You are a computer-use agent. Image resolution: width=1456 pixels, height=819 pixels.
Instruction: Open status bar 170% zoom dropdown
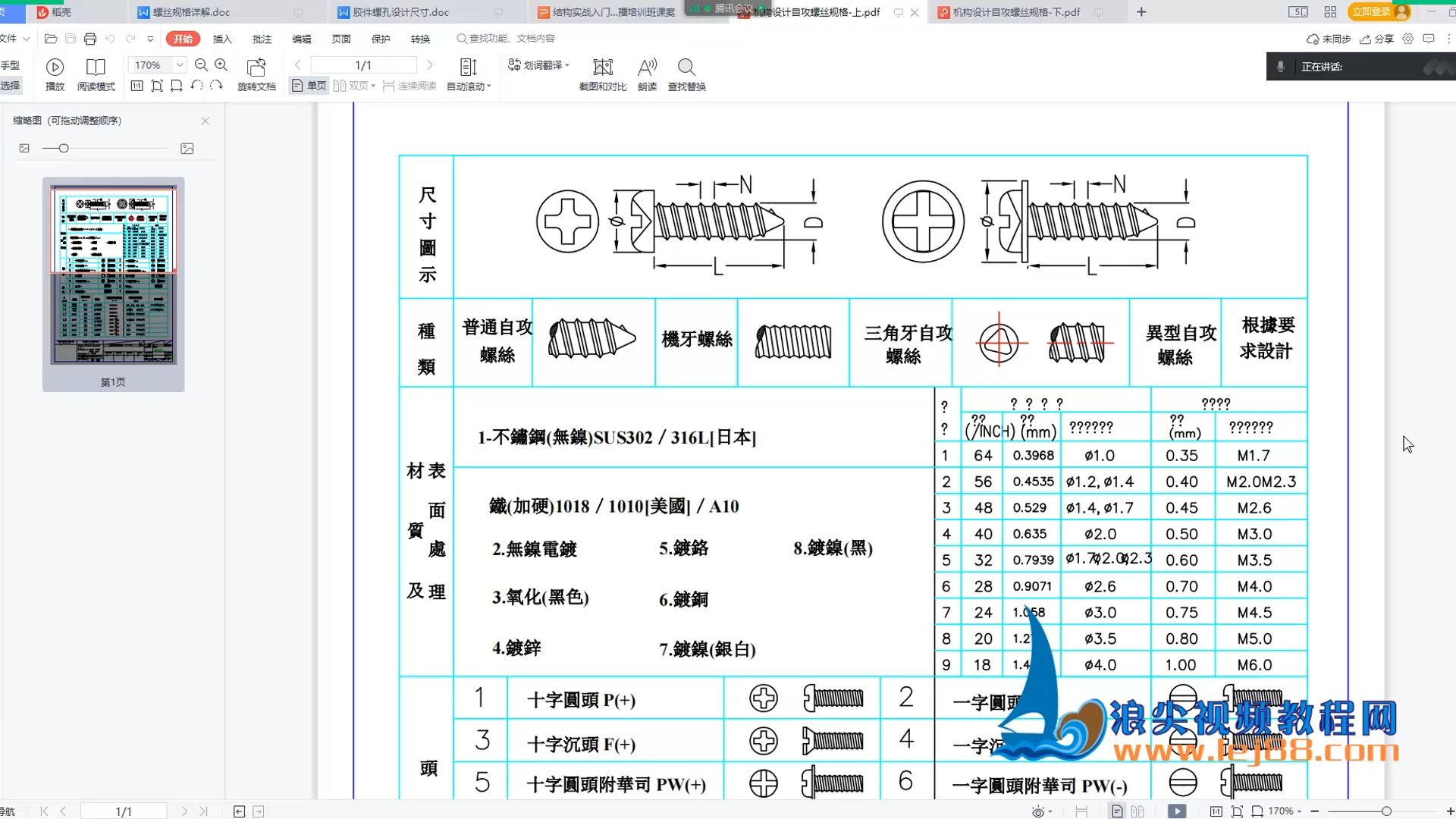1285,811
